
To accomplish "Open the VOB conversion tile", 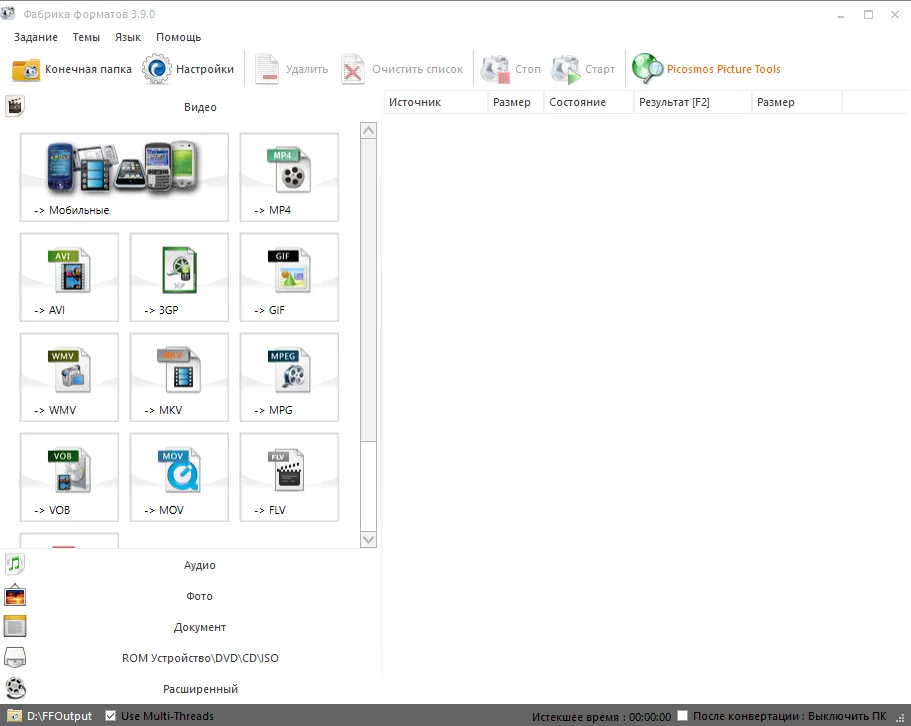I will coord(69,477).
